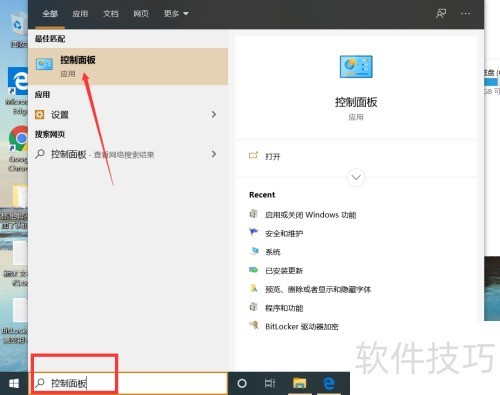The height and width of the screenshot is (395, 500).
Task: Click the magnifier icon beside web search result
Action: click(40, 154)
